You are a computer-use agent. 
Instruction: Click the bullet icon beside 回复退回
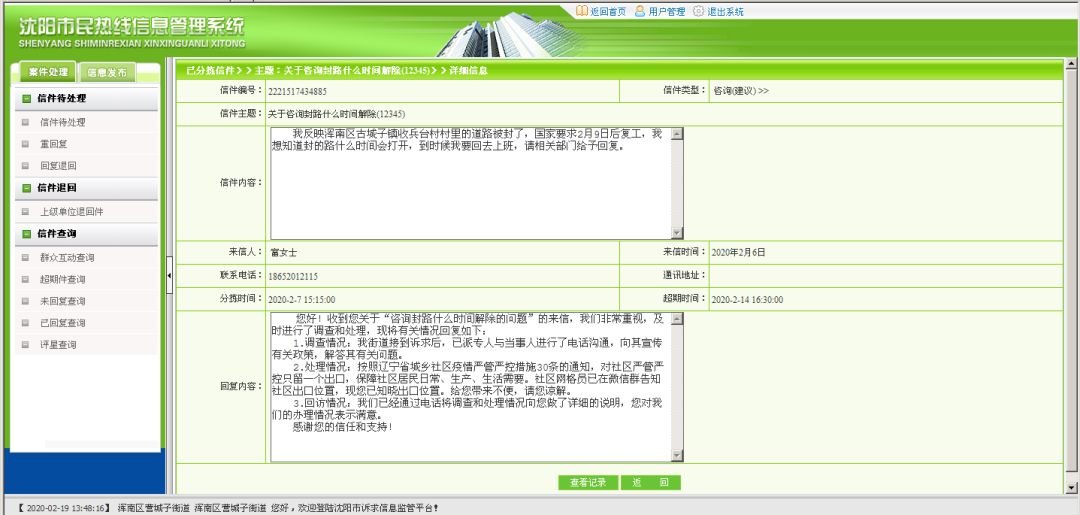click(x=25, y=166)
